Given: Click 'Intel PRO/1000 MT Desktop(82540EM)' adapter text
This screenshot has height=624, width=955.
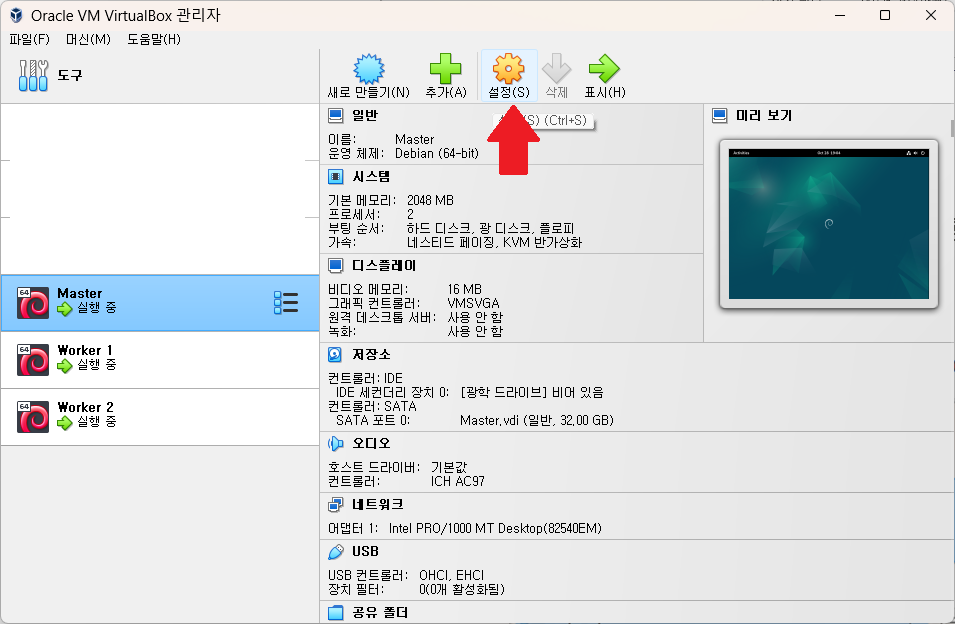Looking at the screenshot, I should click(495, 528).
